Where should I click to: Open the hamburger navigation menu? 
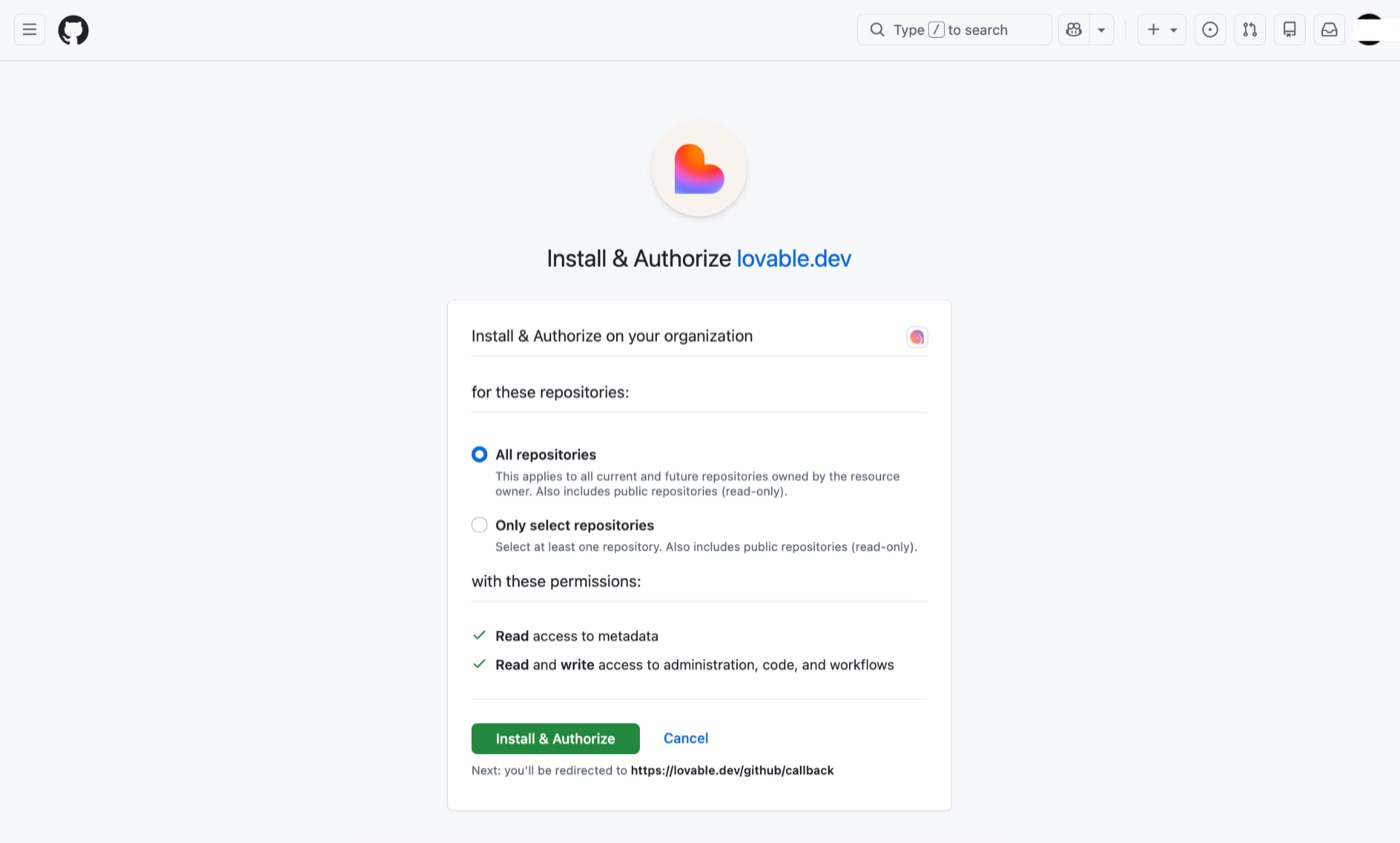pos(29,30)
